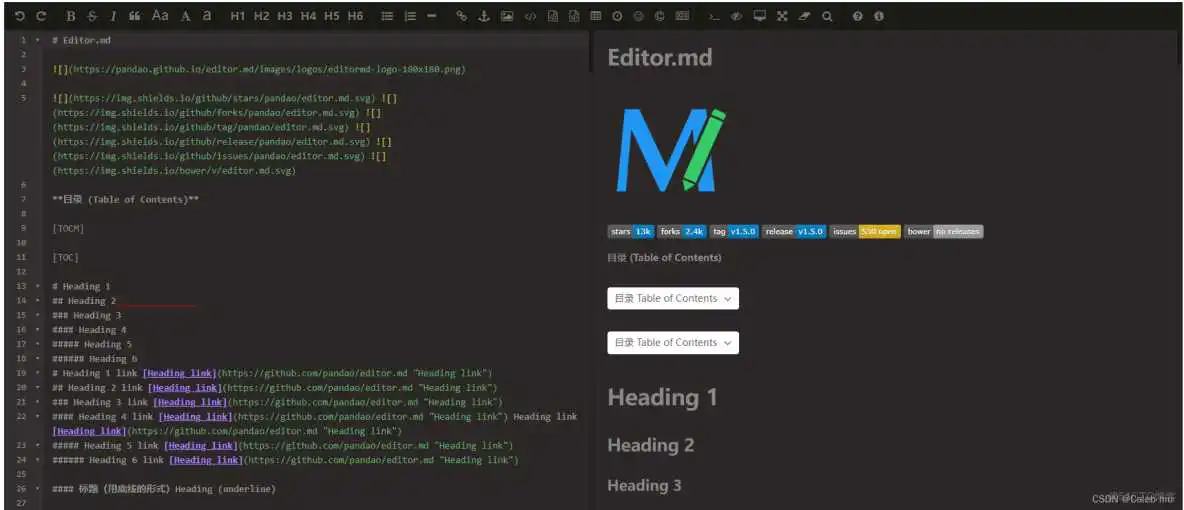Toggle strikethrough formatting
Viewport: 1184px width, 510px height.
[x=92, y=16]
